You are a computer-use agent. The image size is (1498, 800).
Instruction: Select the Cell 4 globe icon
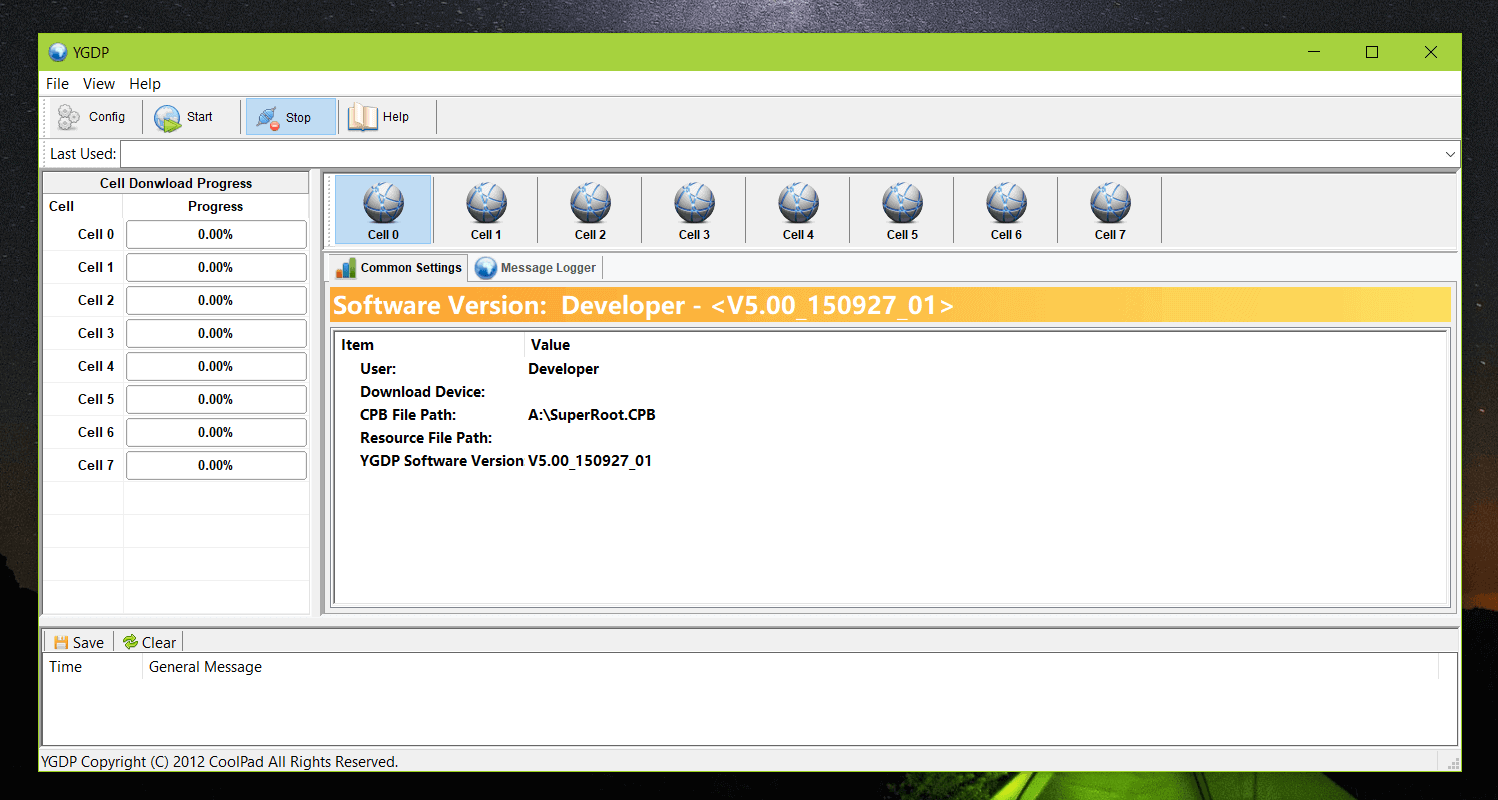[798, 203]
